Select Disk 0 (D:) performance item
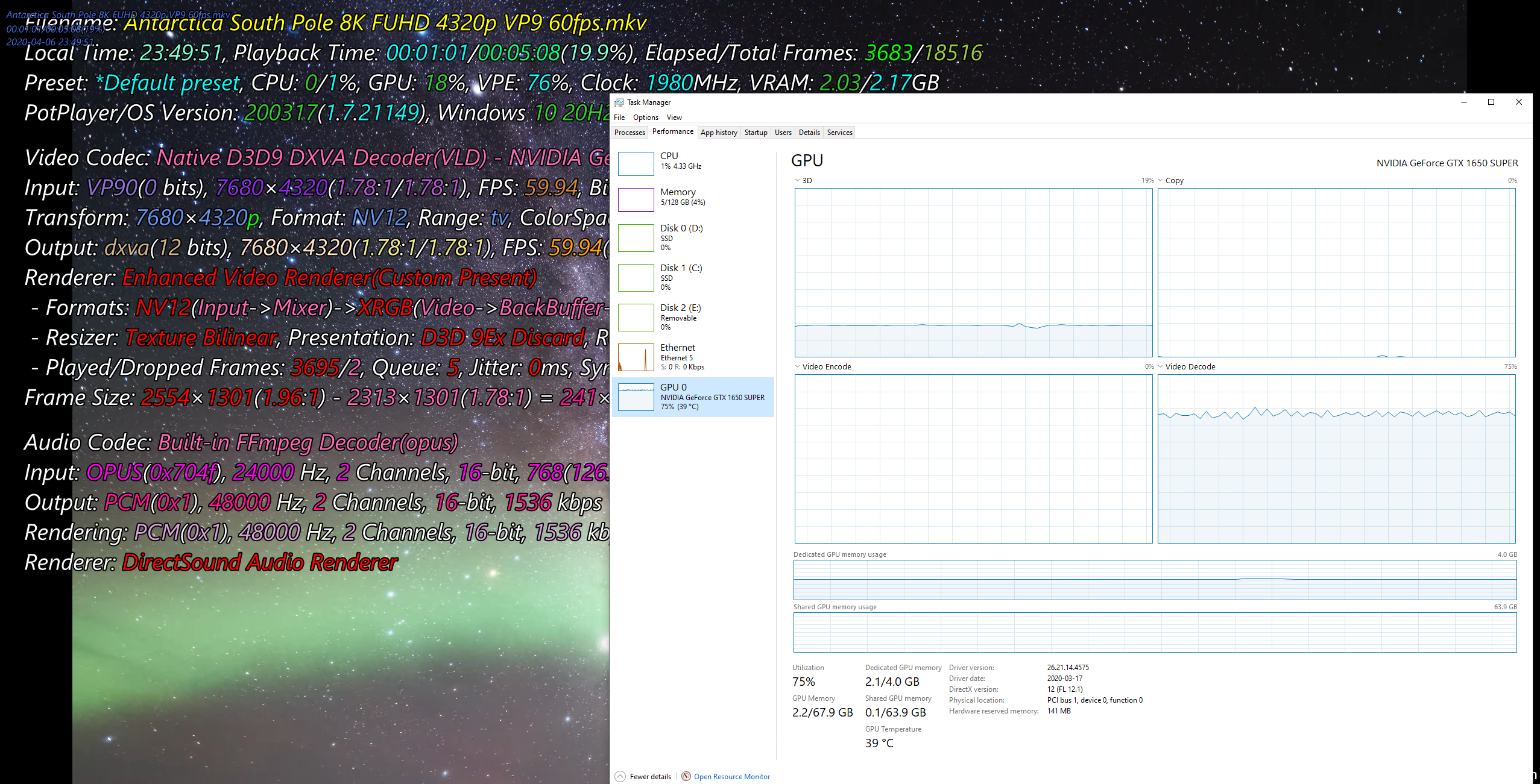Image resolution: width=1540 pixels, height=784 pixels. coord(693,237)
